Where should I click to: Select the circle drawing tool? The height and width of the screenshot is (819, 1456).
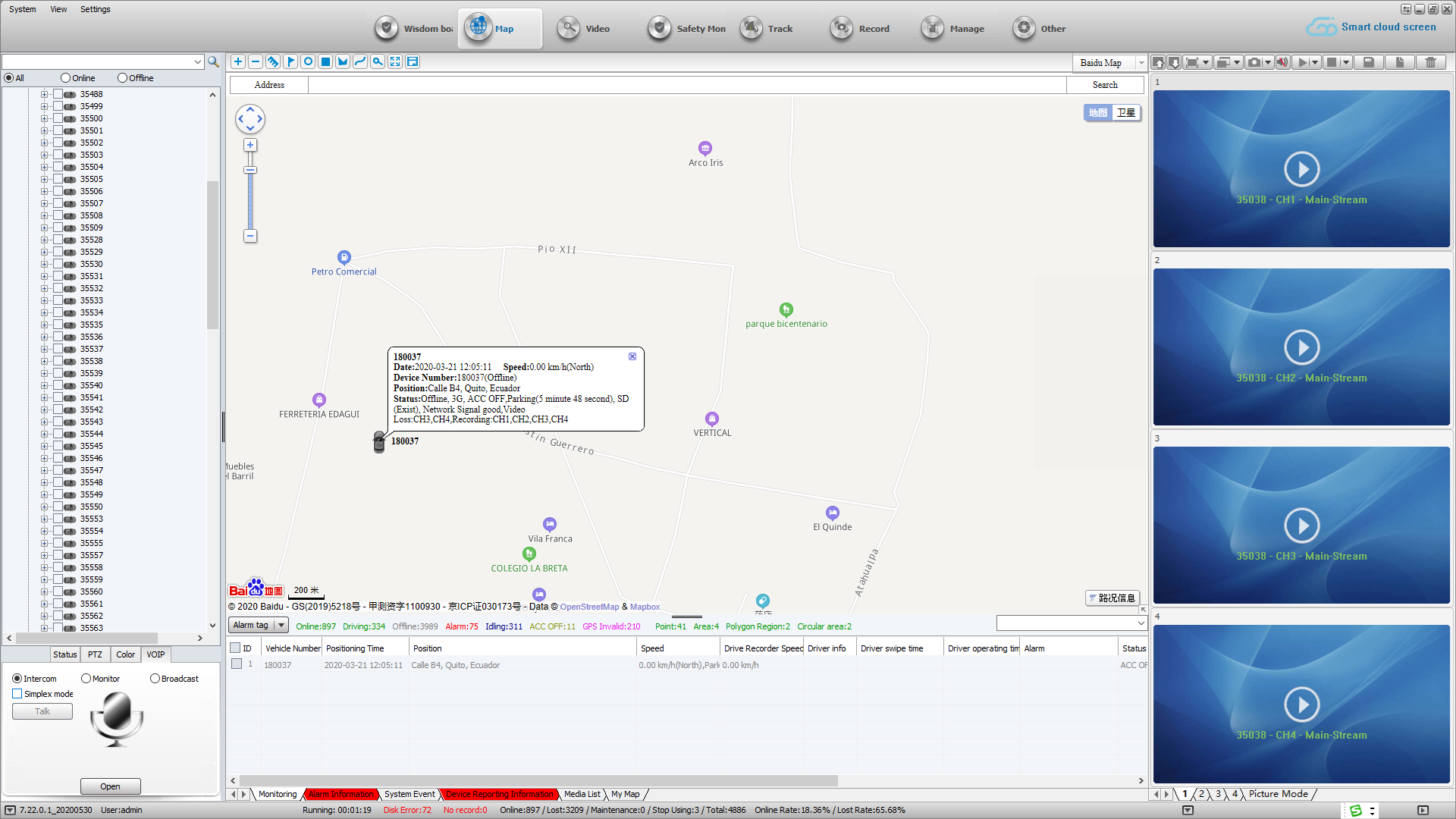308,62
